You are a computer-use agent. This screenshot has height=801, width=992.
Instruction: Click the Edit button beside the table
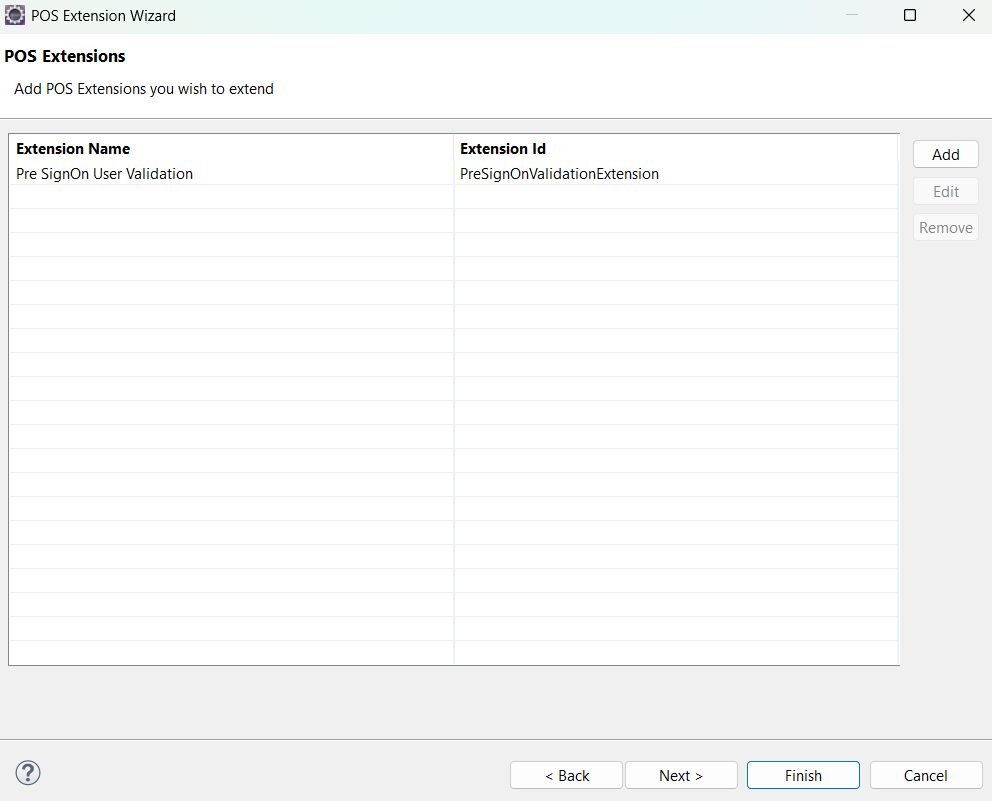[x=945, y=191]
